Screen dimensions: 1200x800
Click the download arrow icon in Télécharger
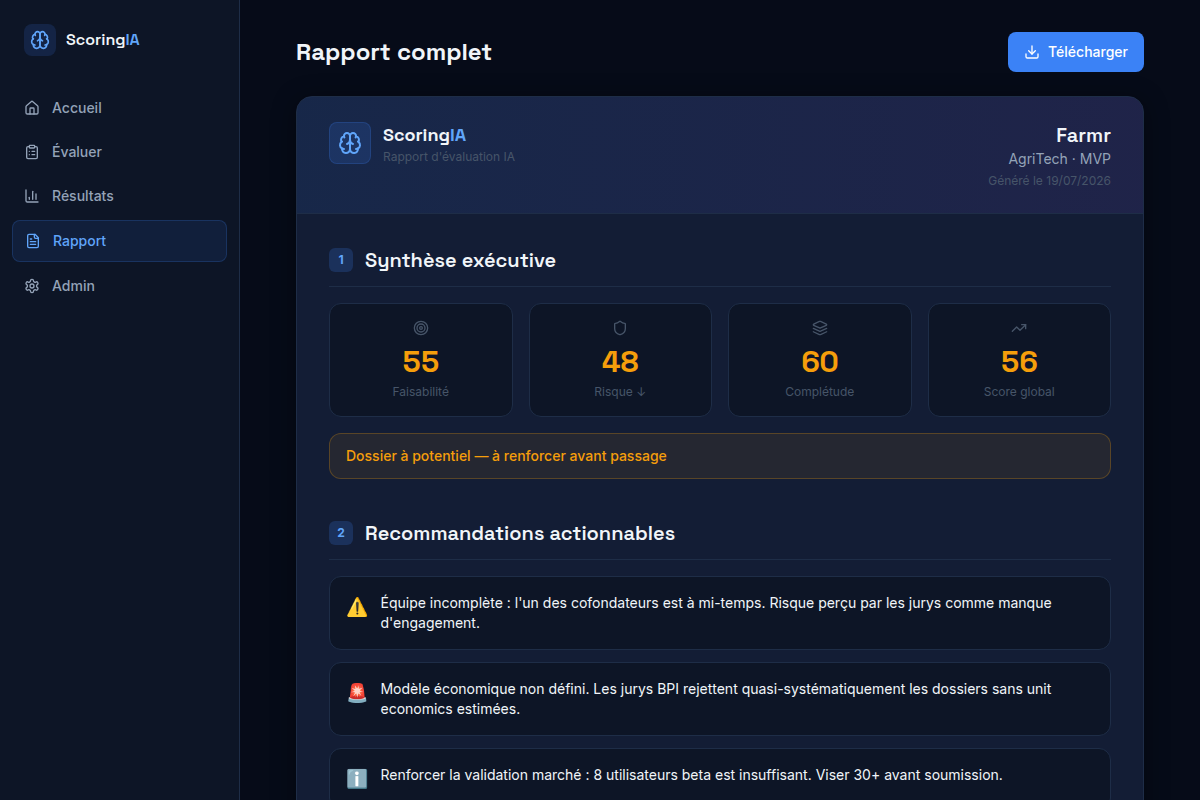coord(1032,52)
